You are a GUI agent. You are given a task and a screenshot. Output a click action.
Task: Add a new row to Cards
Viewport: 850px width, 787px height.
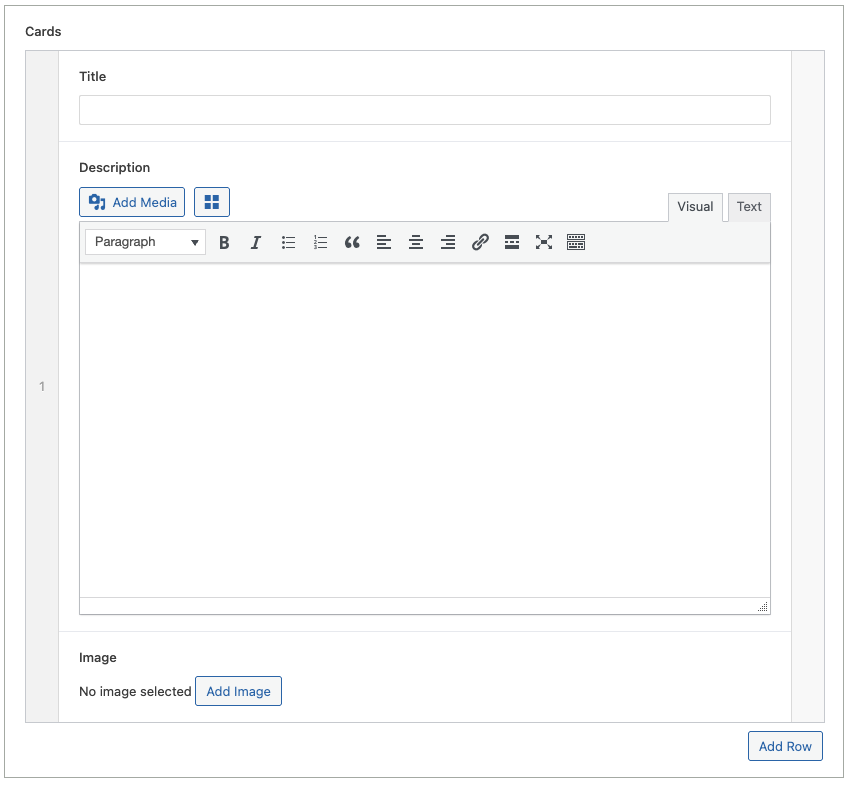pos(785,746)
